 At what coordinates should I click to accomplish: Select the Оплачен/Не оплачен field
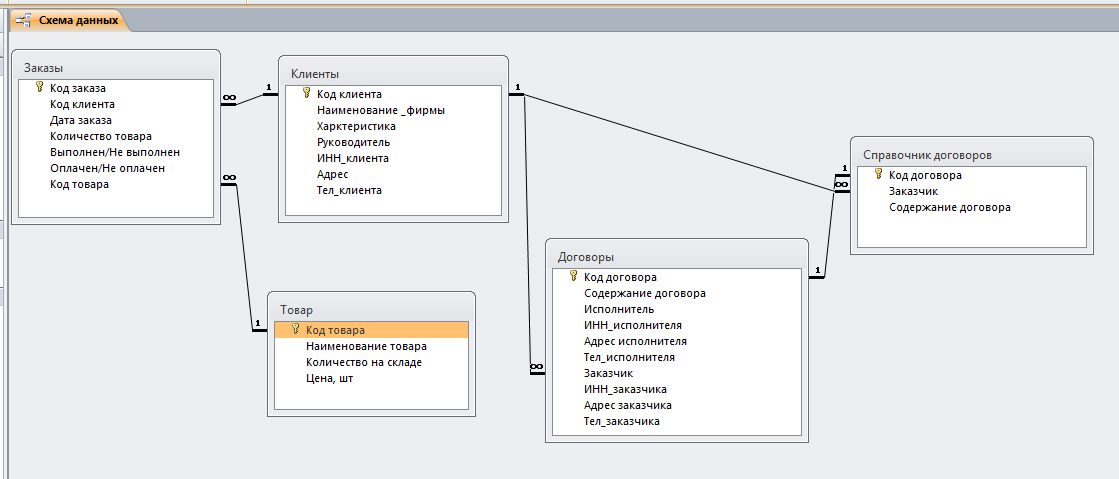[107, 168]
